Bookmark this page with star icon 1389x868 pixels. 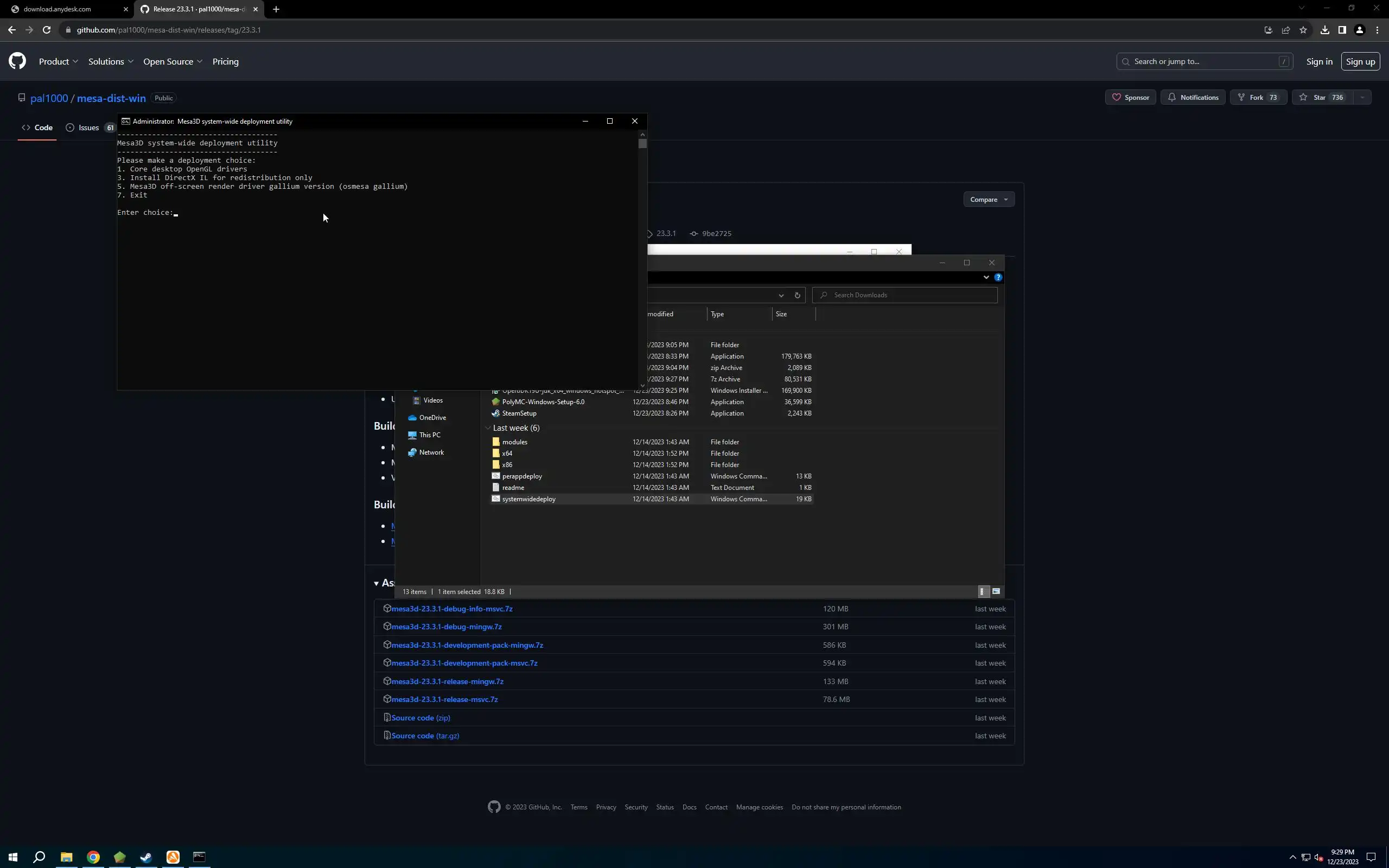[x=1303, y=30]
